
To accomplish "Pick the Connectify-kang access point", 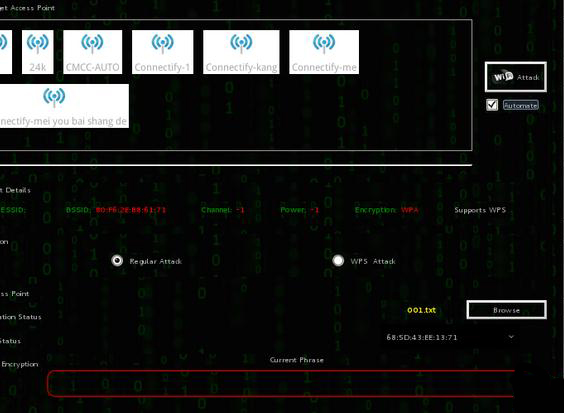I will tap(241, 52).
